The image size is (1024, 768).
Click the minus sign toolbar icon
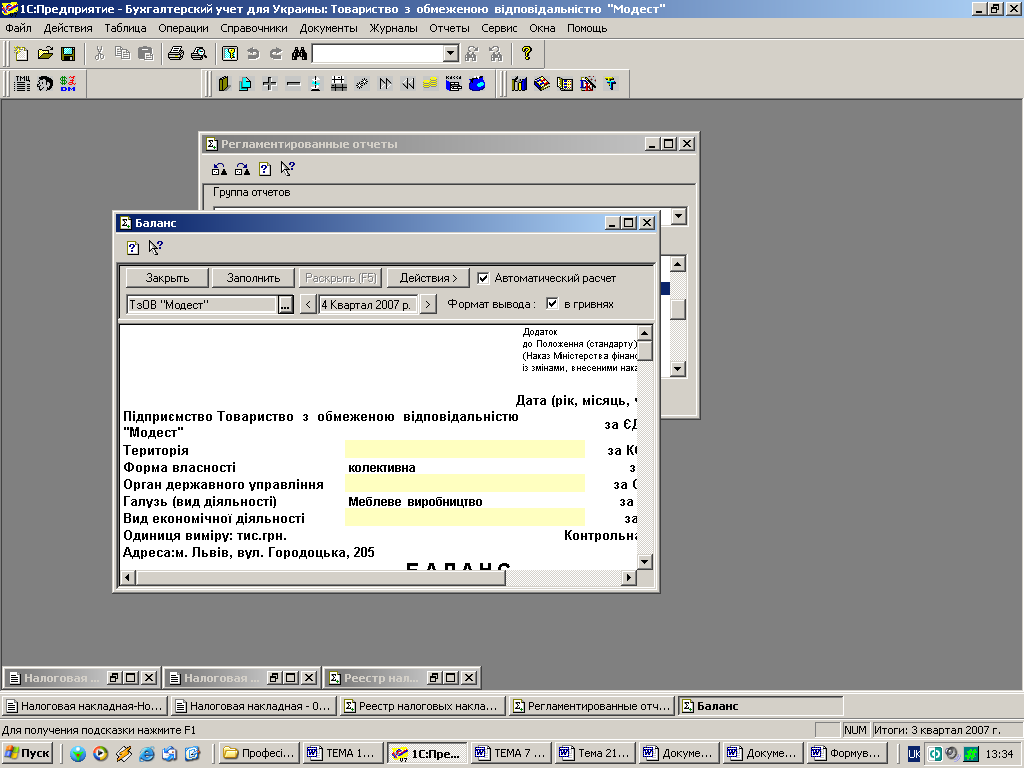pos(293,84)
